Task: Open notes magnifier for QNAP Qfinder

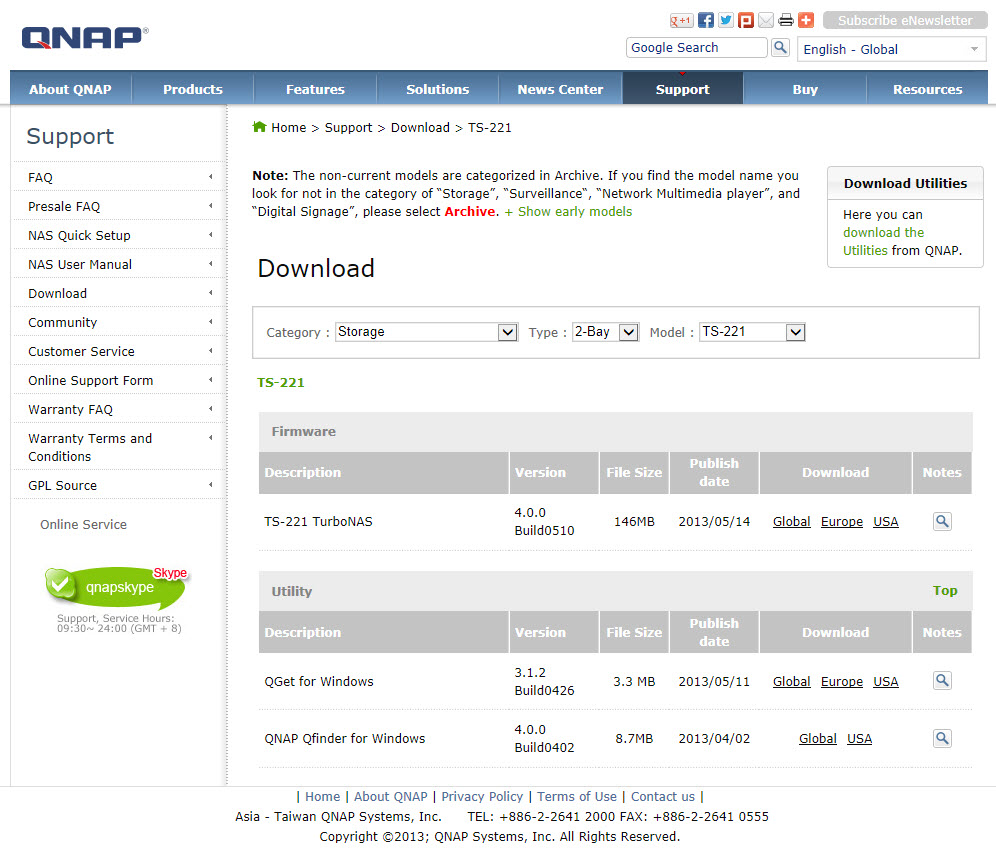Action: pyautogui.click(x=942, y=738)
